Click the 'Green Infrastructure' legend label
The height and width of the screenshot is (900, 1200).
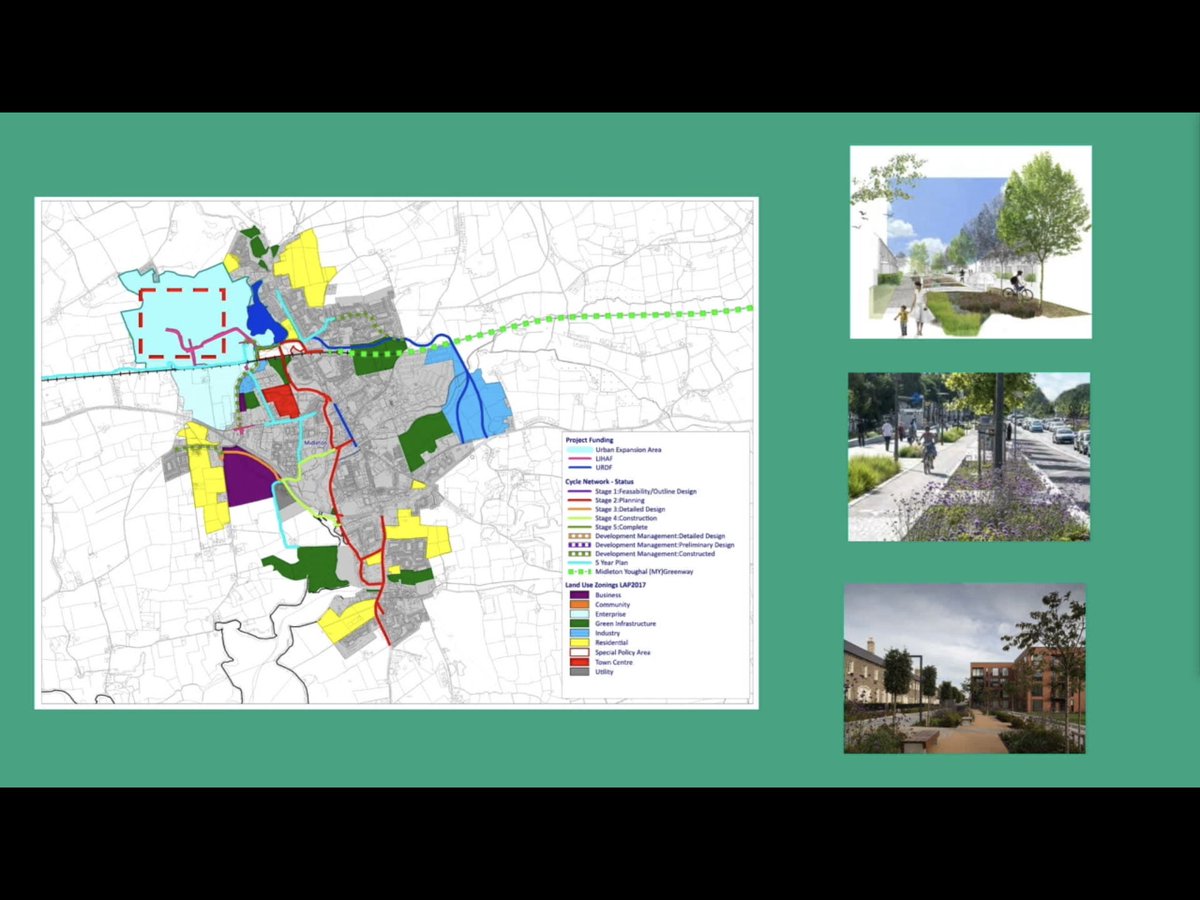point(625,624)
